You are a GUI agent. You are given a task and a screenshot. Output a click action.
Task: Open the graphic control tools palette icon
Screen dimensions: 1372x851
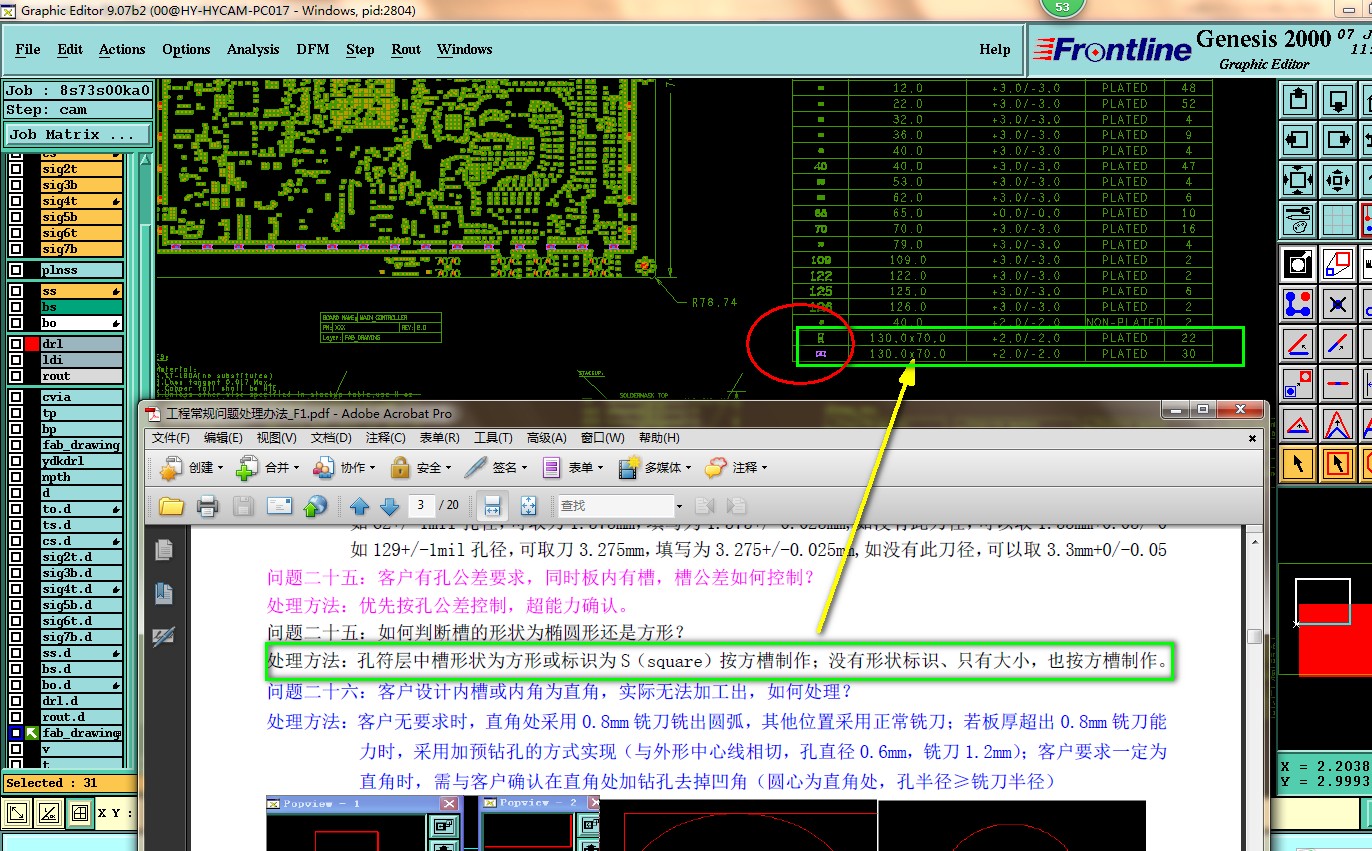coord(1298,220)
